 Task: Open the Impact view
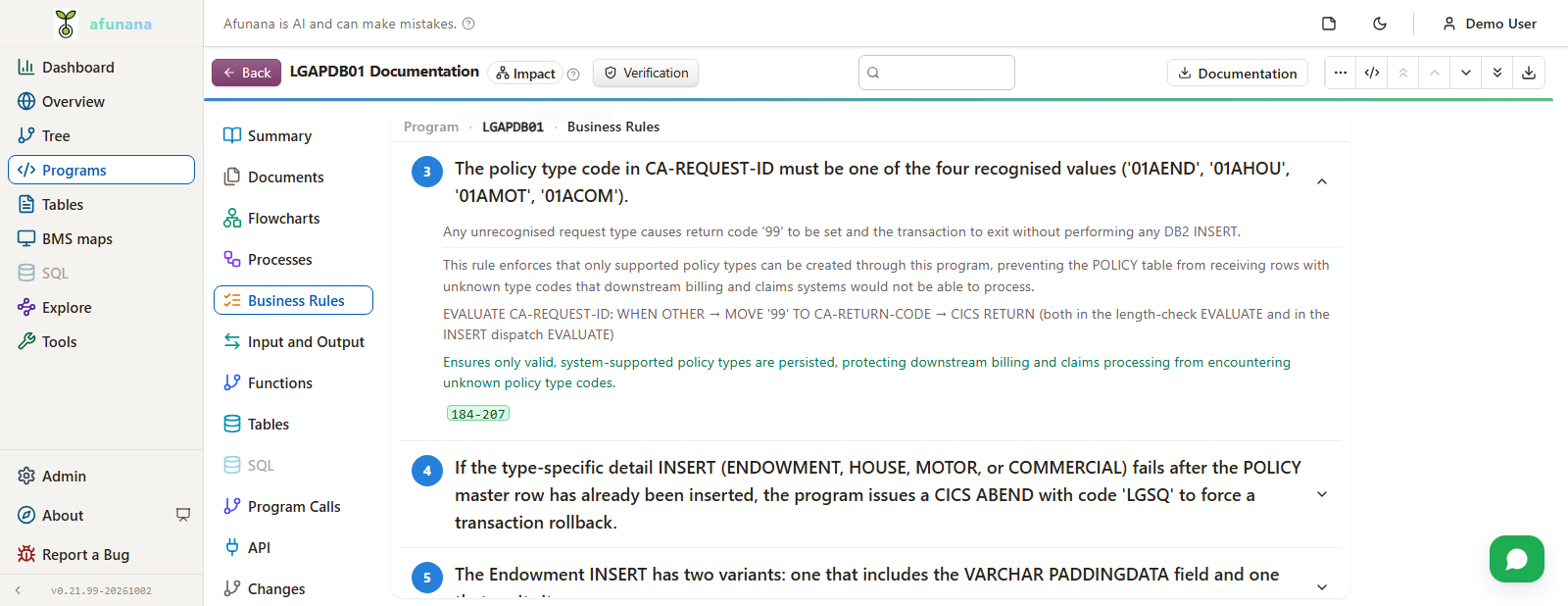[x=525, y=74]
